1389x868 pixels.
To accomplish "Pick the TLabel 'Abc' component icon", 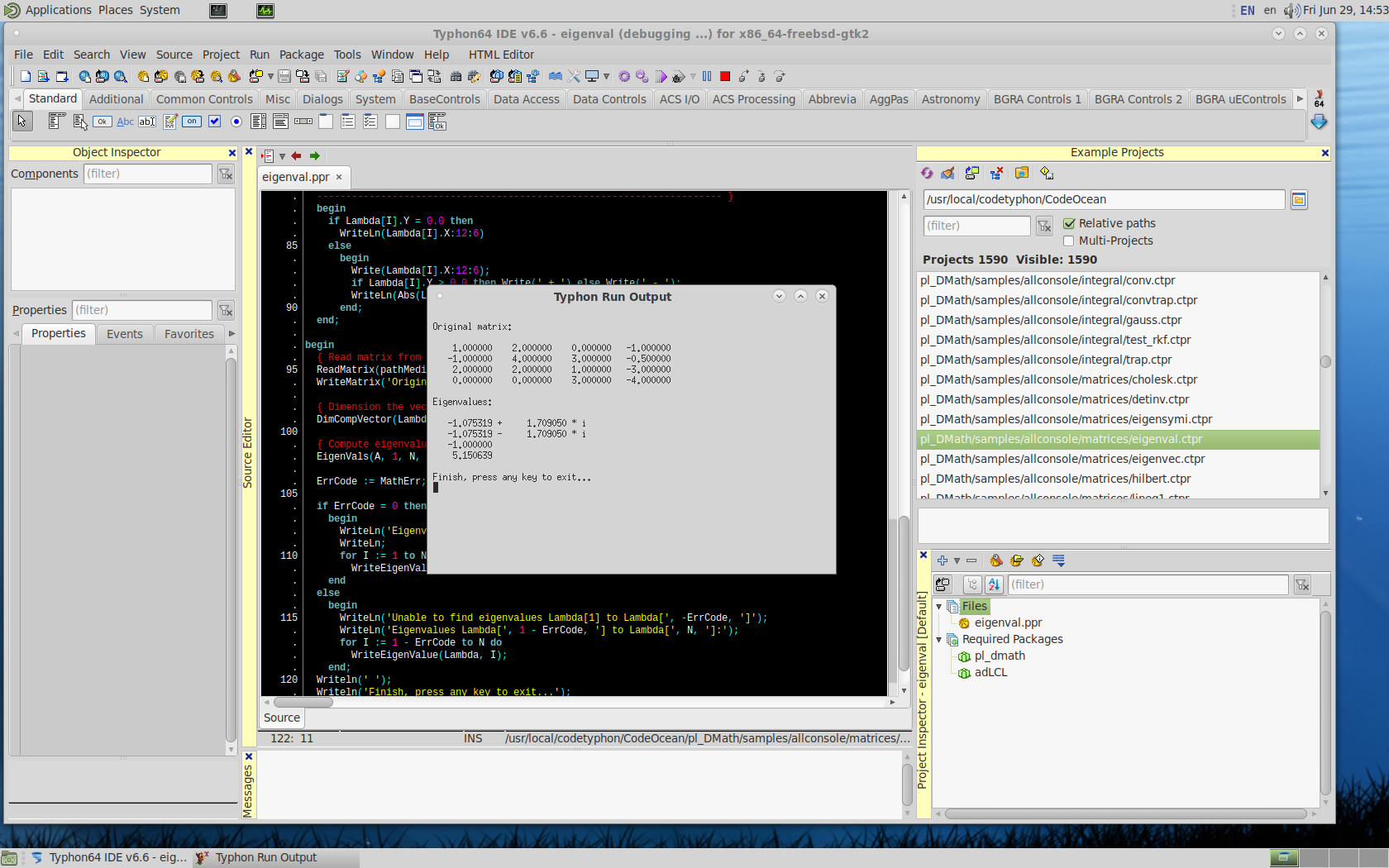I will tap(125, 122).
